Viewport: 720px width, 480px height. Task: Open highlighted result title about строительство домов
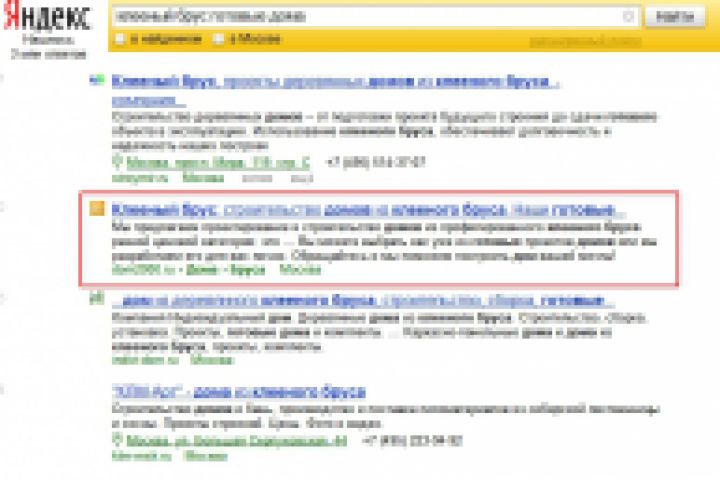click(x=368, y=210)
